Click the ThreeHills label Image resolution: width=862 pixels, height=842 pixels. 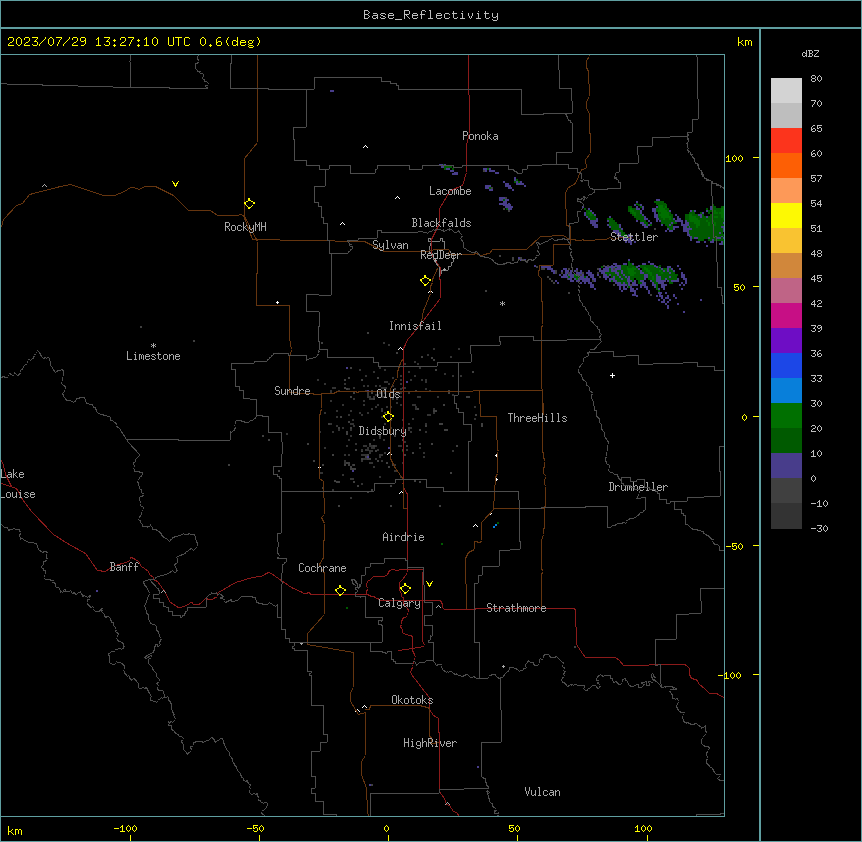point(537,418)
